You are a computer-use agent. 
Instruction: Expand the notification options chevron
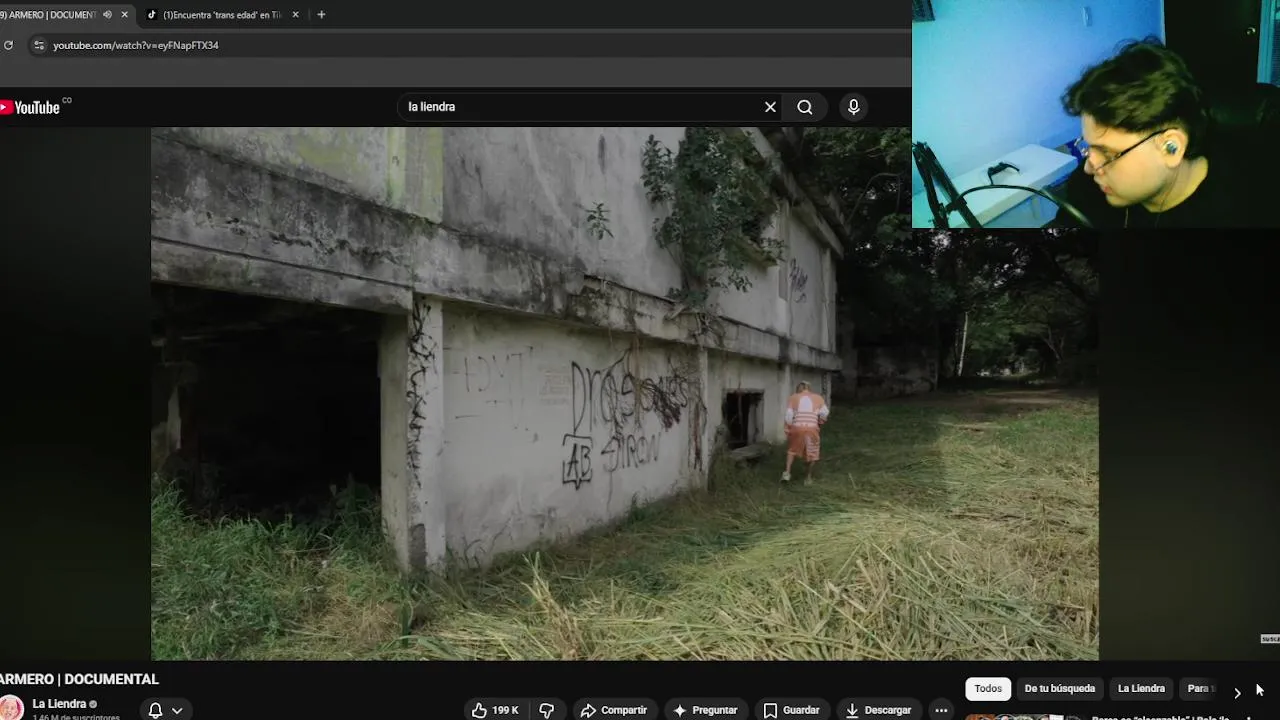tap(177, 710)
